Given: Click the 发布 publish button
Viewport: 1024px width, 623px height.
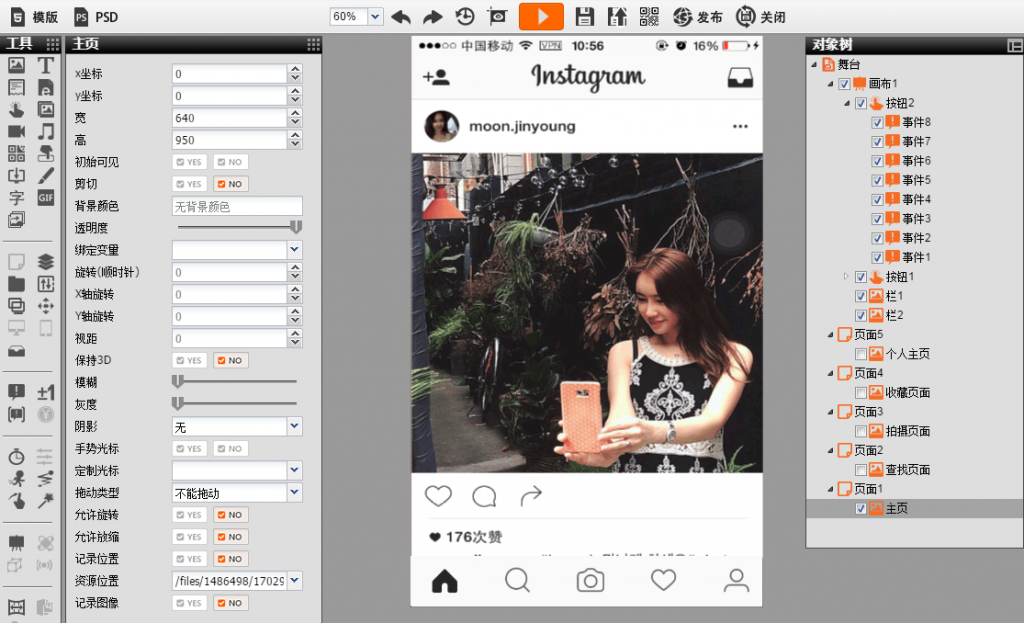Looking at the screenshot, I should point(697,17).
